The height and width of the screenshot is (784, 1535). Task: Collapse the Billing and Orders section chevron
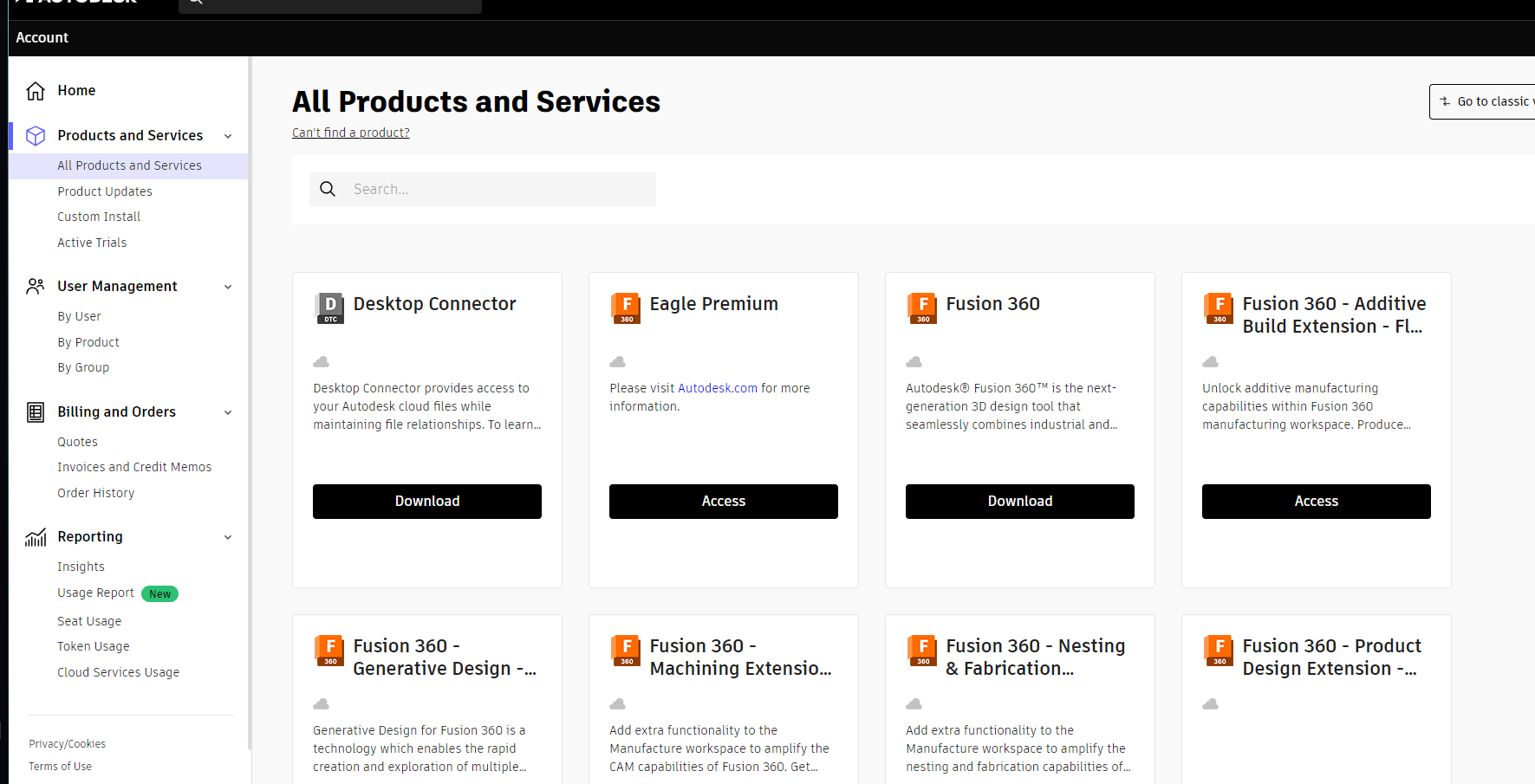[x=228, y=412]
